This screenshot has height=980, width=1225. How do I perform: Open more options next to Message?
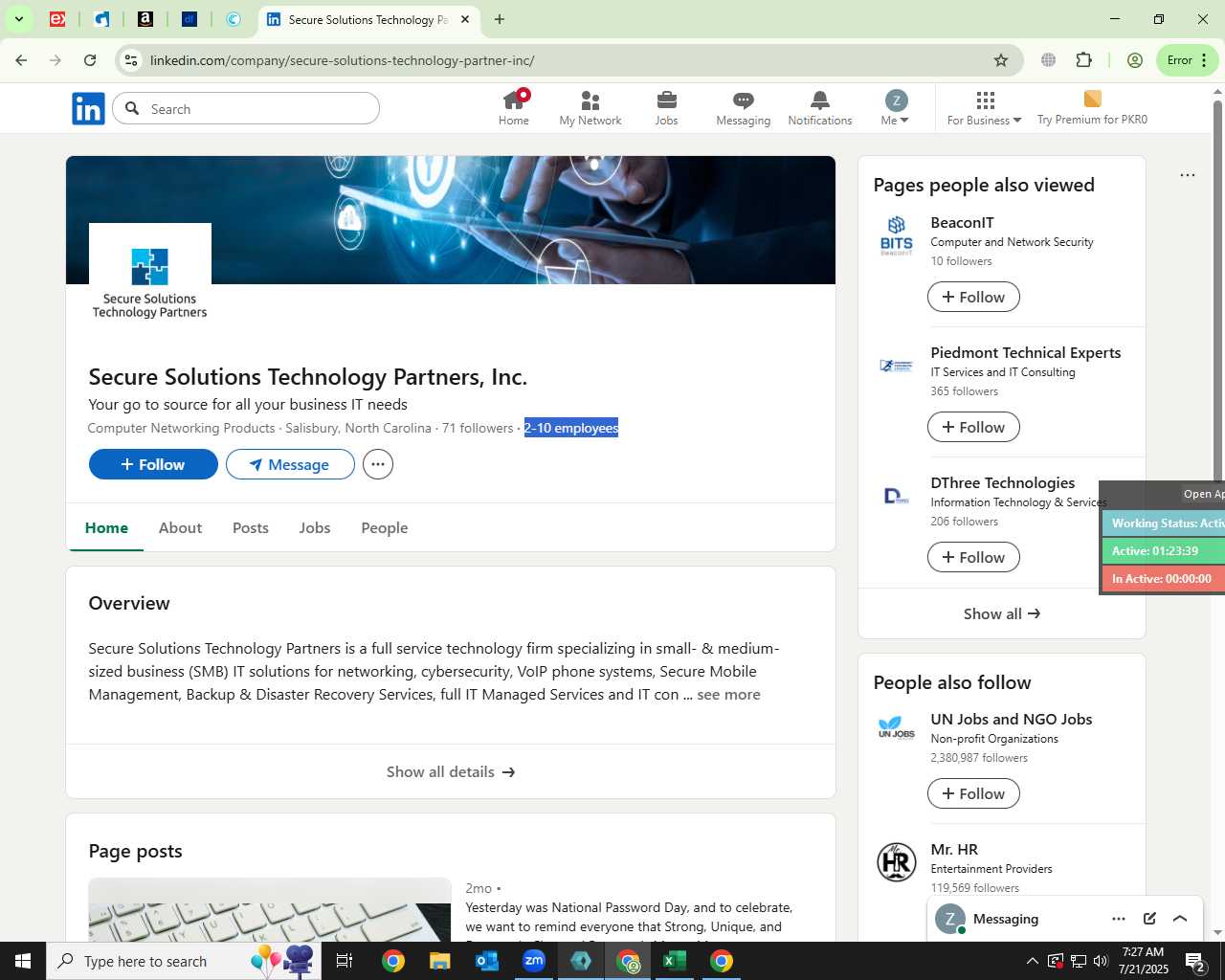pyautogui.click(x=378, y=464)
